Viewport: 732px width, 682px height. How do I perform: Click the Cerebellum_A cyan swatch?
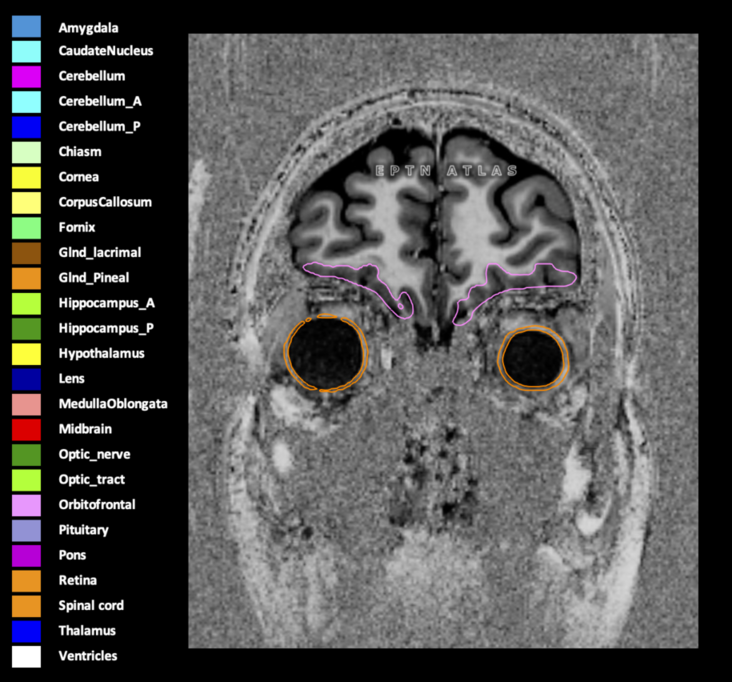click(x=26, y=102)
